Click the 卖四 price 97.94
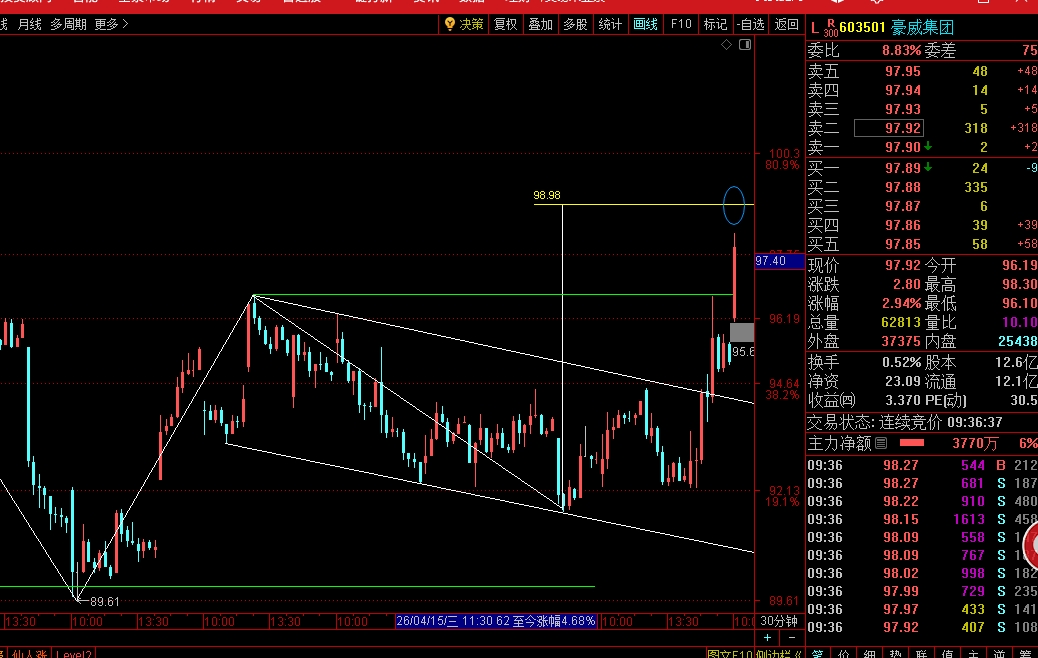1038x658 pixels. click(x=902, y=90)
